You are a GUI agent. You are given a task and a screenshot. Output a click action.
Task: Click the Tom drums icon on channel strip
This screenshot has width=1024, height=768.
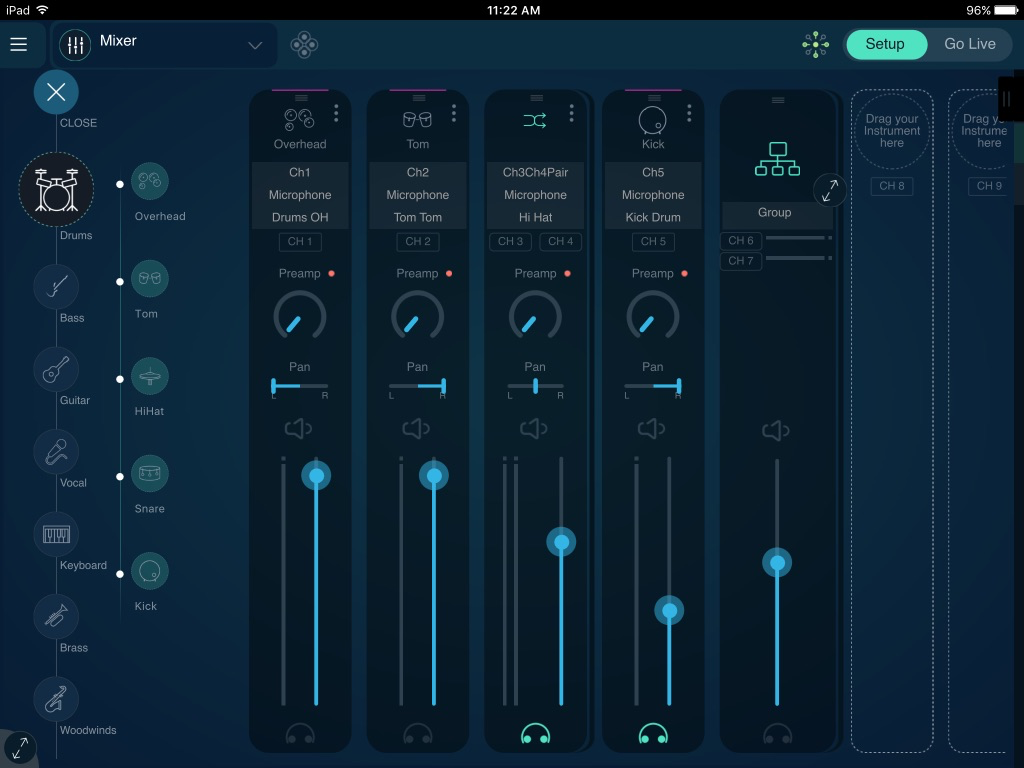(x=417, y=120)
